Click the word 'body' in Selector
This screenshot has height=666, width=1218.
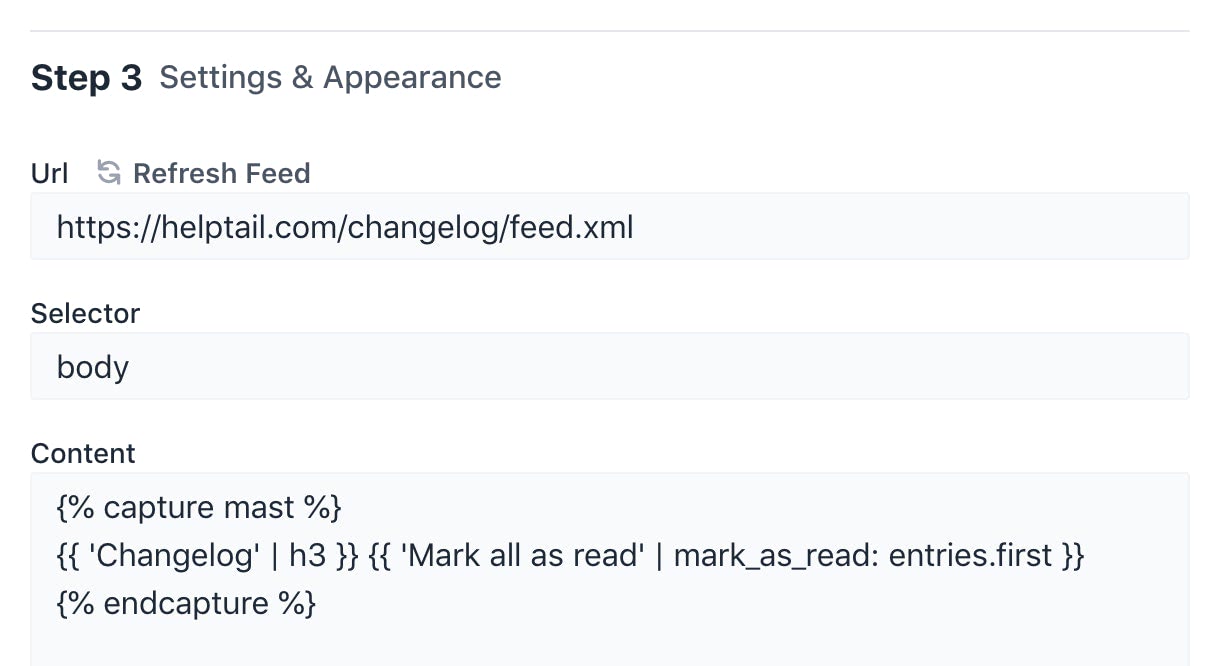click(x=93, y=367)
